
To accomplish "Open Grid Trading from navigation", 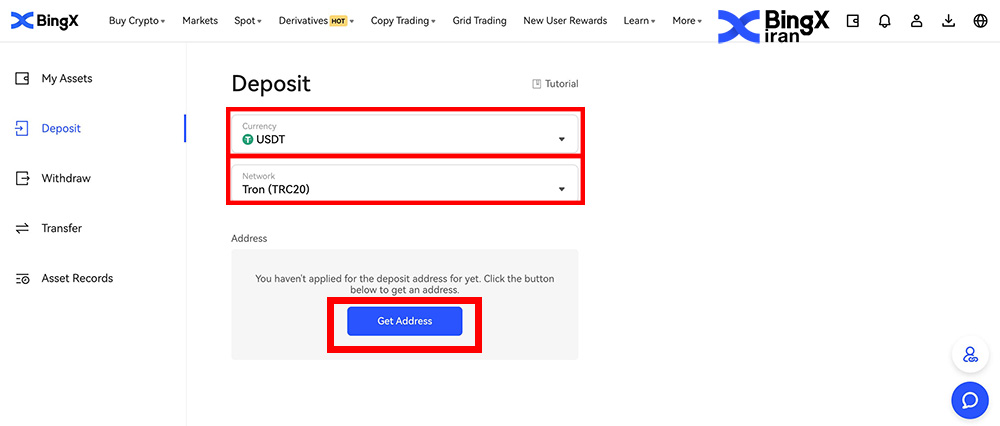I will [x=479, y=20].
